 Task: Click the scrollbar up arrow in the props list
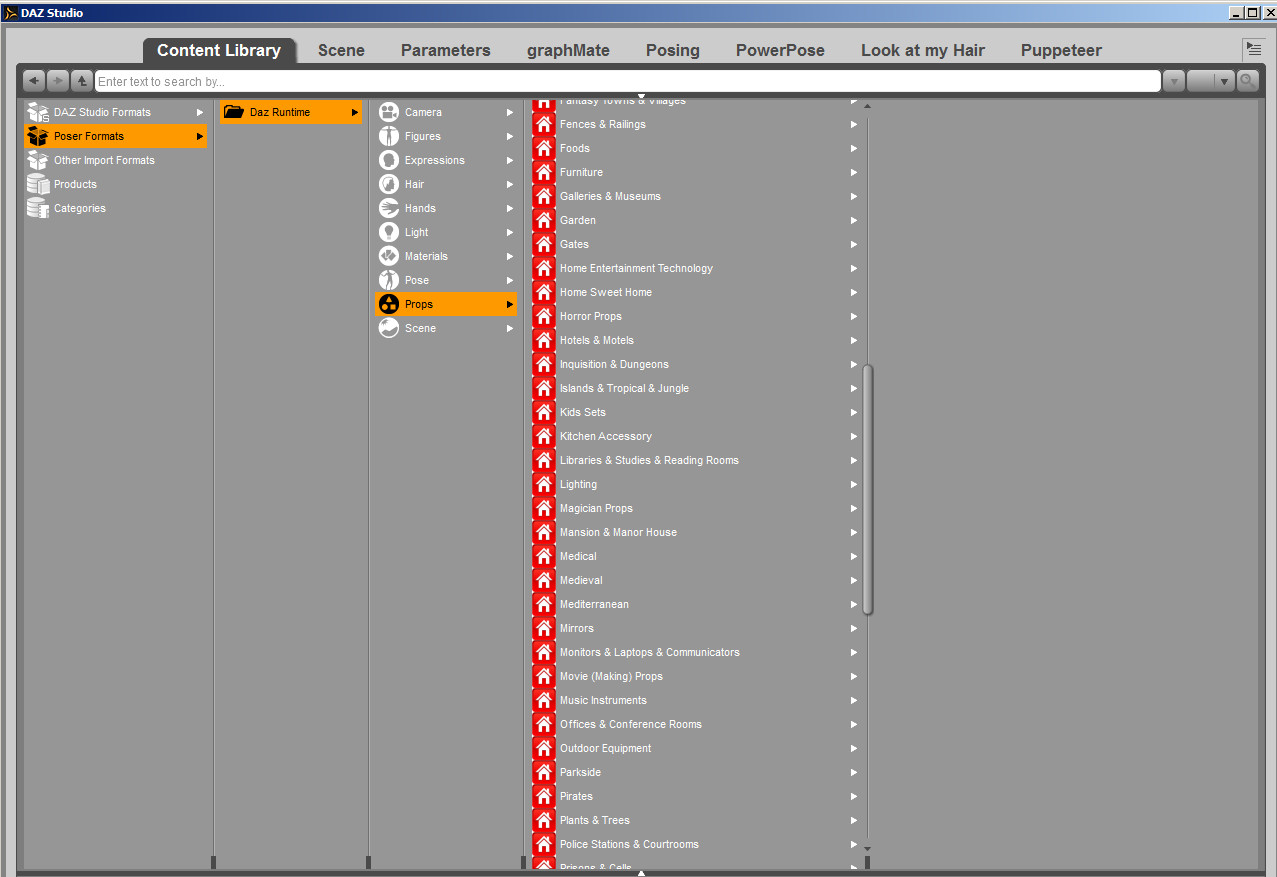(x=867, y=106)
